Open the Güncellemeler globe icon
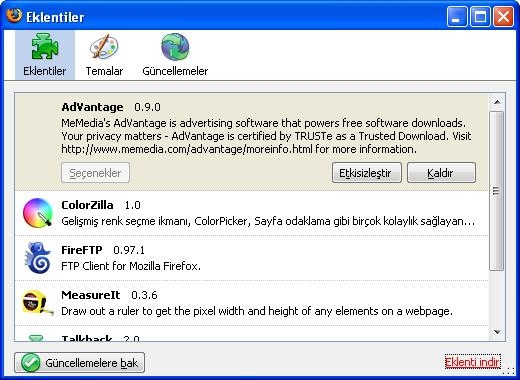The height and width of the screenshot is (380, 520). click(x=175, y=47)
